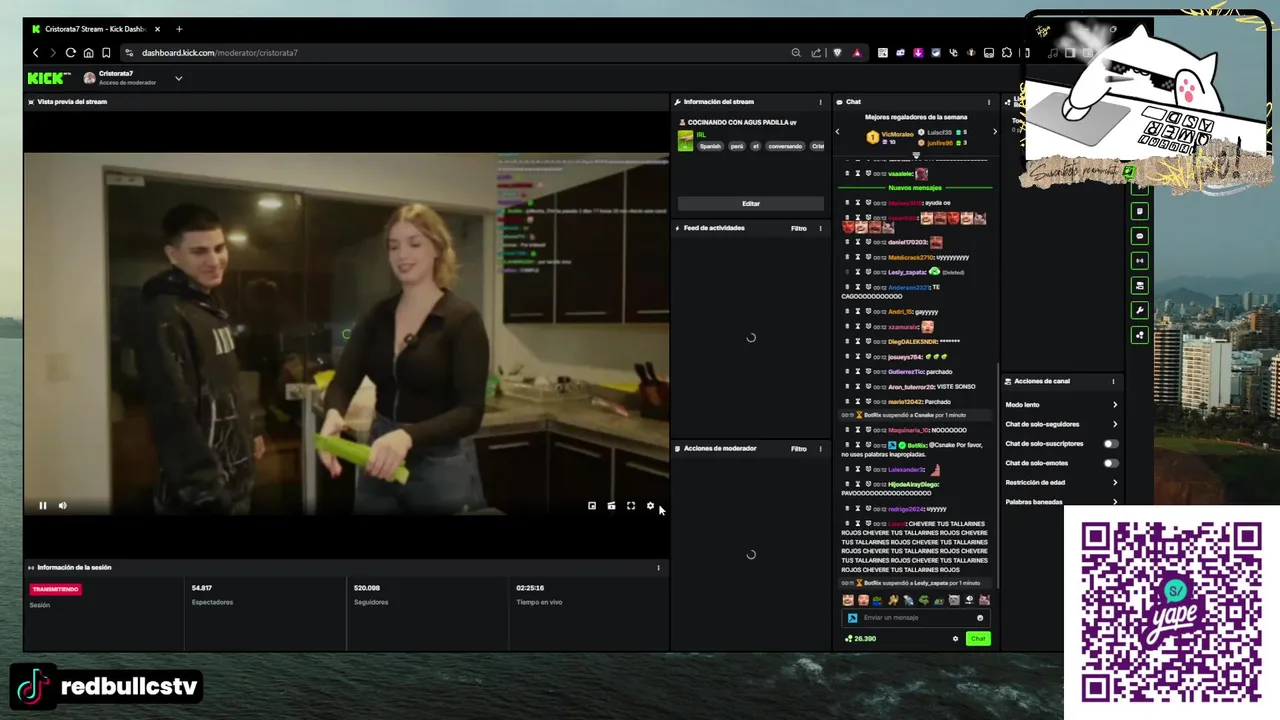The width and height of the screenshot is (1280, 720).
Task: Open Chat panel options menu
Action: [989, 102]
